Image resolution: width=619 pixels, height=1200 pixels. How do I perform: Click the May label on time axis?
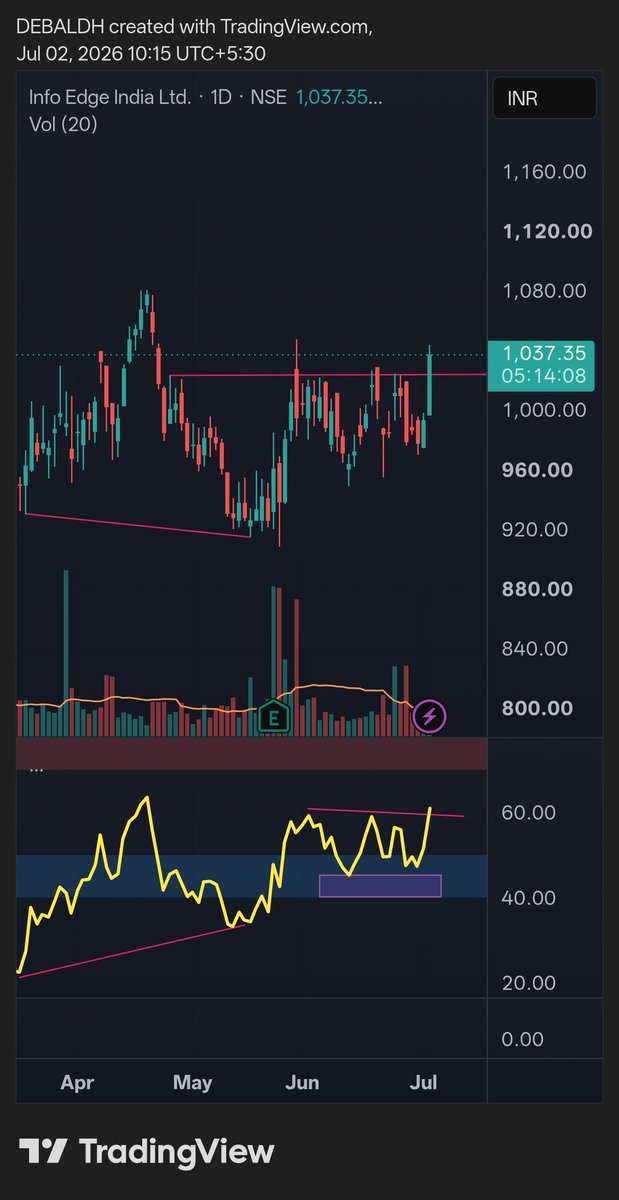pos(193,1082)
